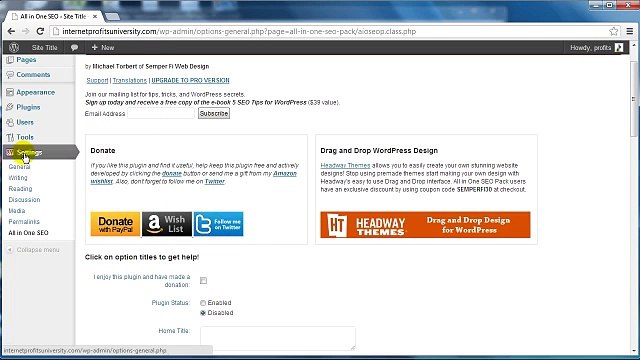Click the Collapse menu arrow icon
This screenshot has width=640, height=360.
[x=10, y=249]
